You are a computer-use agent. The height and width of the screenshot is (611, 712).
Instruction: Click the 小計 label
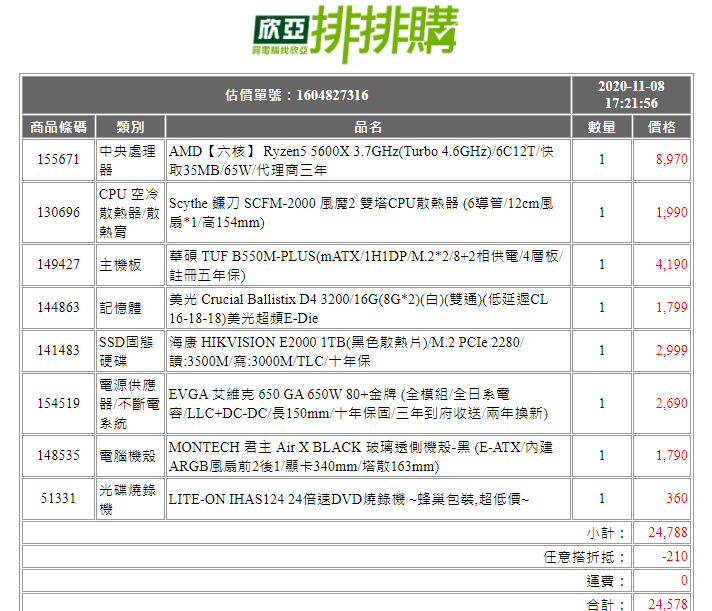606,533
